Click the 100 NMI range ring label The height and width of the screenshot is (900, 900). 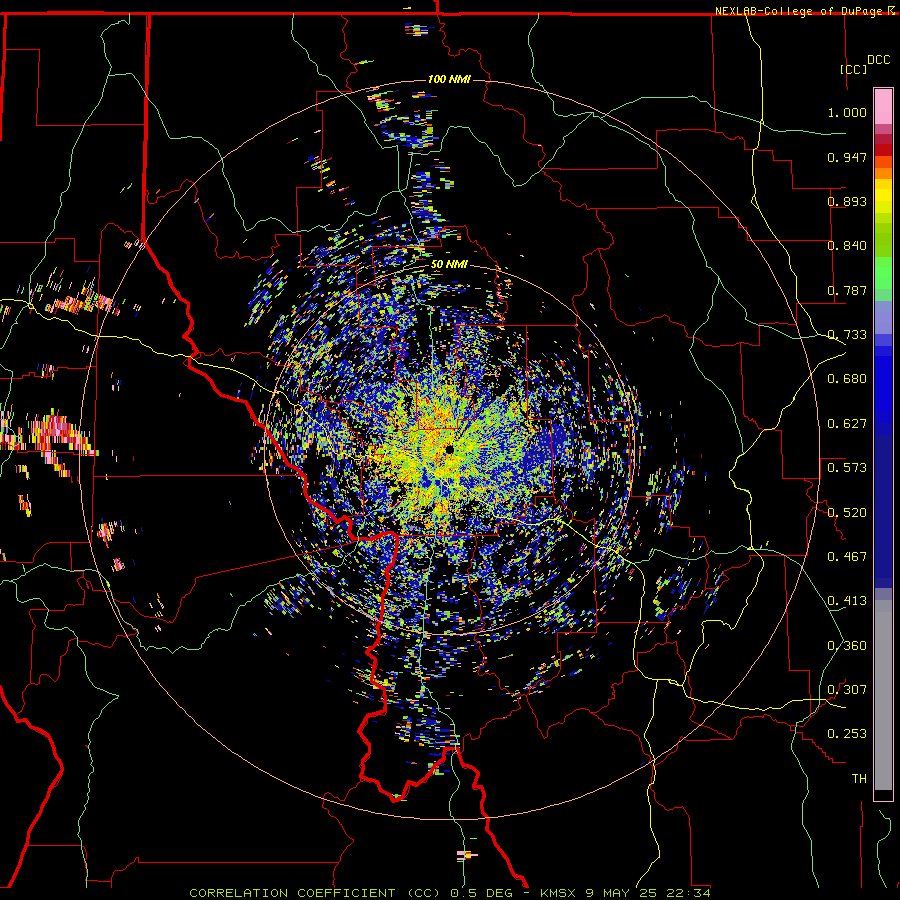[x=449, y=79]
